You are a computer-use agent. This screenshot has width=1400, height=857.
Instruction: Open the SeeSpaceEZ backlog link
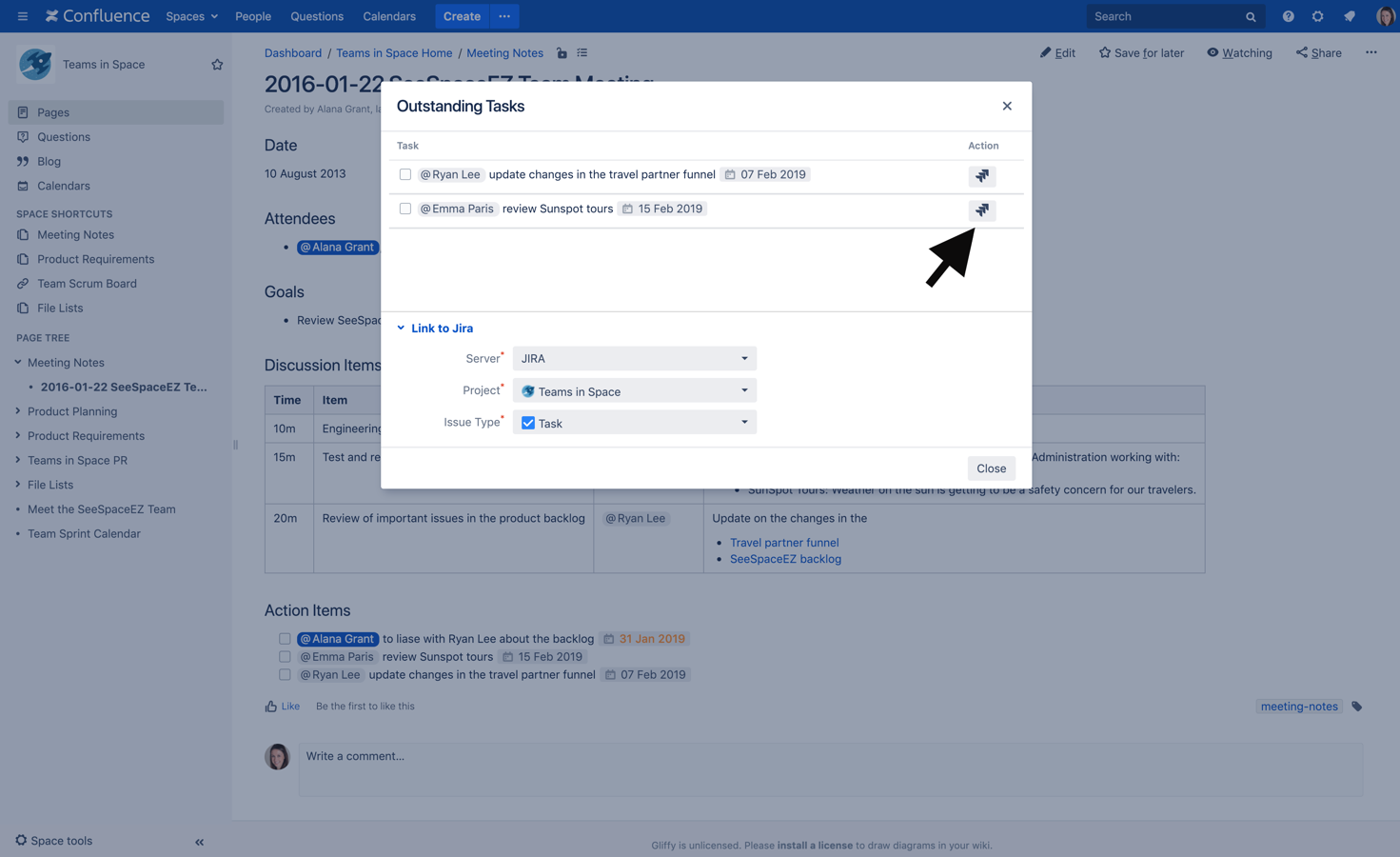click(x=785, y=560)
